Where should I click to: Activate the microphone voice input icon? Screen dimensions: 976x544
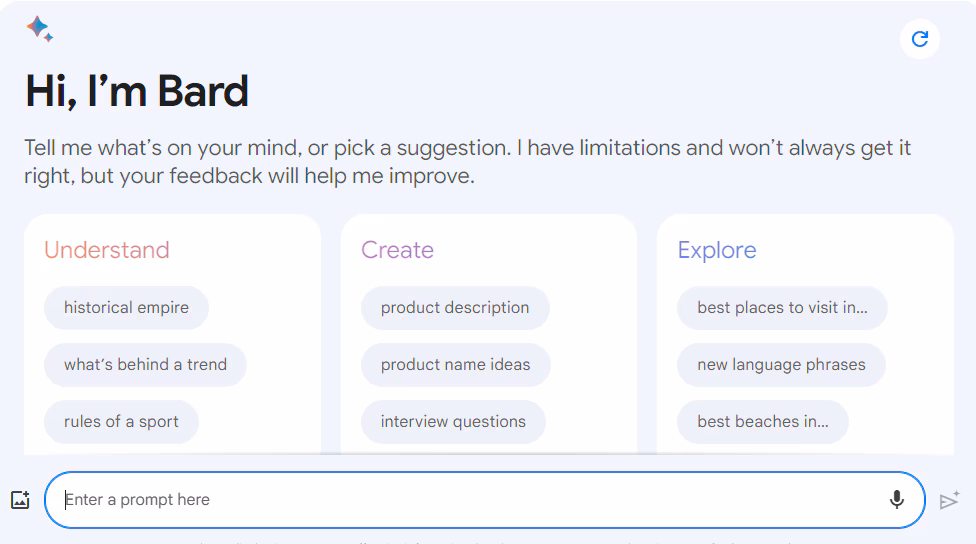point(897,499)
